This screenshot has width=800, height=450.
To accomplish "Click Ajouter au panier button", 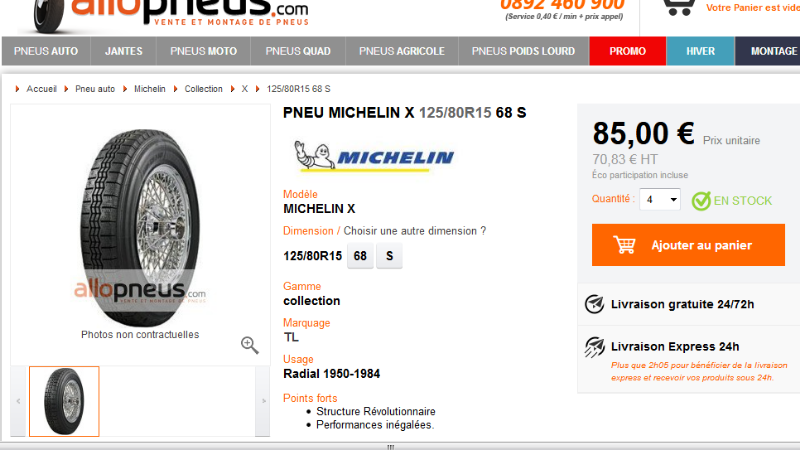I will point(688,245).
